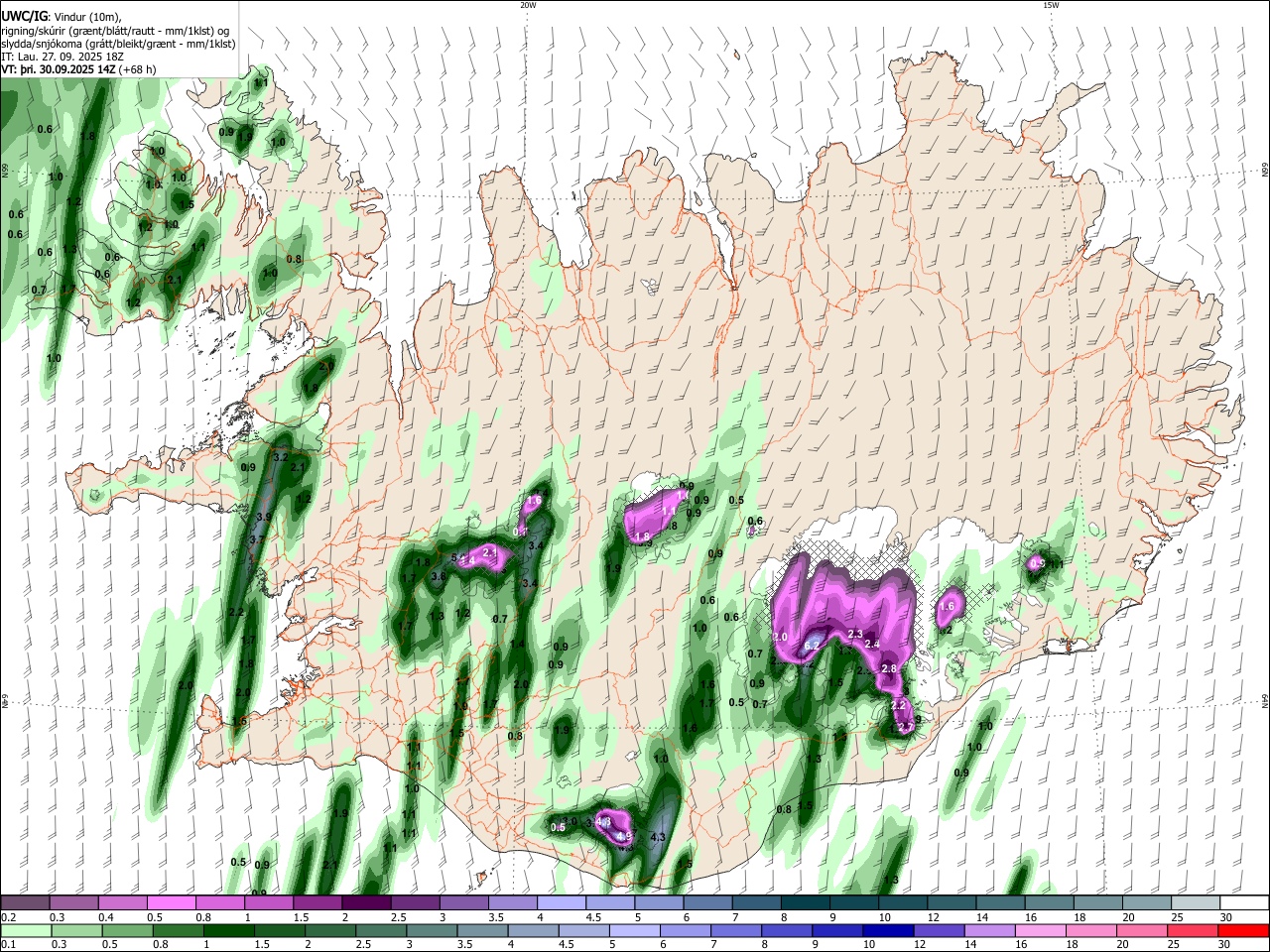Image resolution: width=1270 pixels, height=952 pixels.
Task: Click the rain legend swatch between 0.5 and 0.8
Action: (x=127, y=930)
